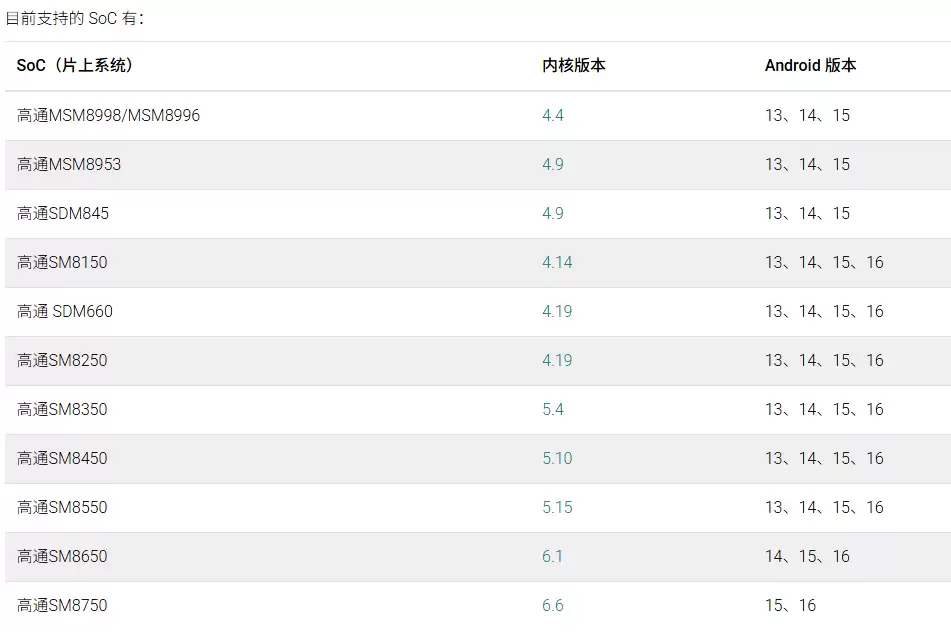951x632 pixels.
Task: Click the Android 版本 column header
Action: tap(810, 66)
